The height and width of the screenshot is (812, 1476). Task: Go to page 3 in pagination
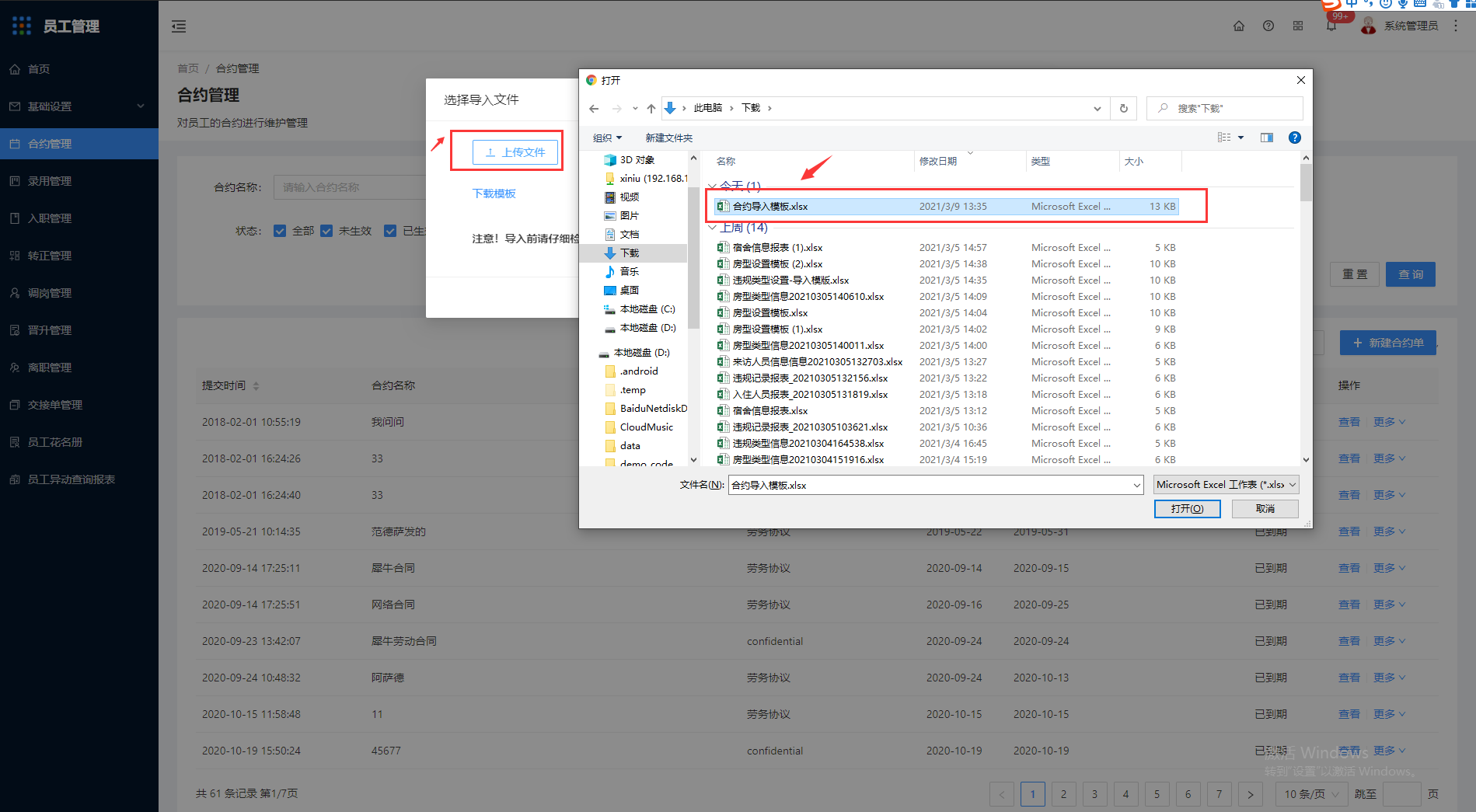(1094, 793)
